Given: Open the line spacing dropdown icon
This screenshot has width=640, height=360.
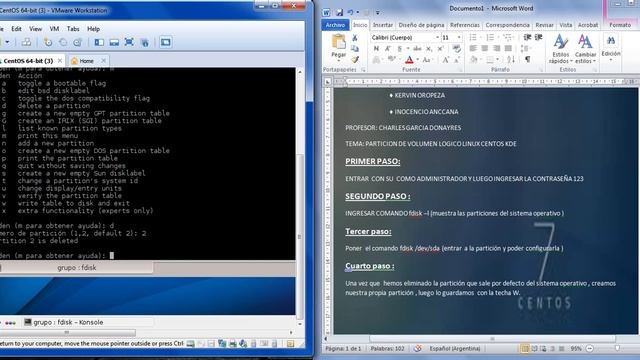Looking at the screenshot, I should [525, 49].
